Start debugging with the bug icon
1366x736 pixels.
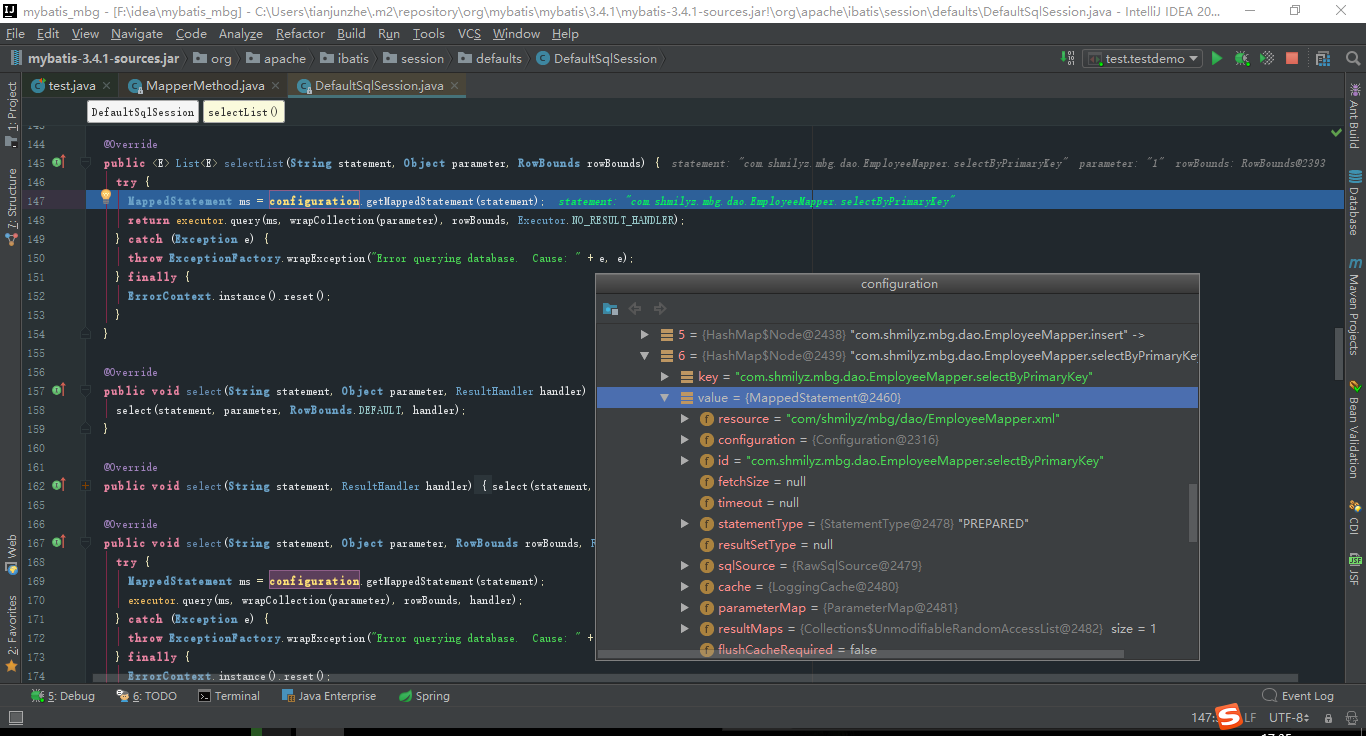click(x=1241, y=58)
